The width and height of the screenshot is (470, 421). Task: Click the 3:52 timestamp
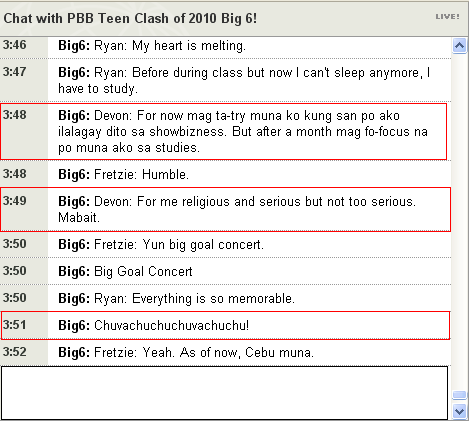[15, 352]
